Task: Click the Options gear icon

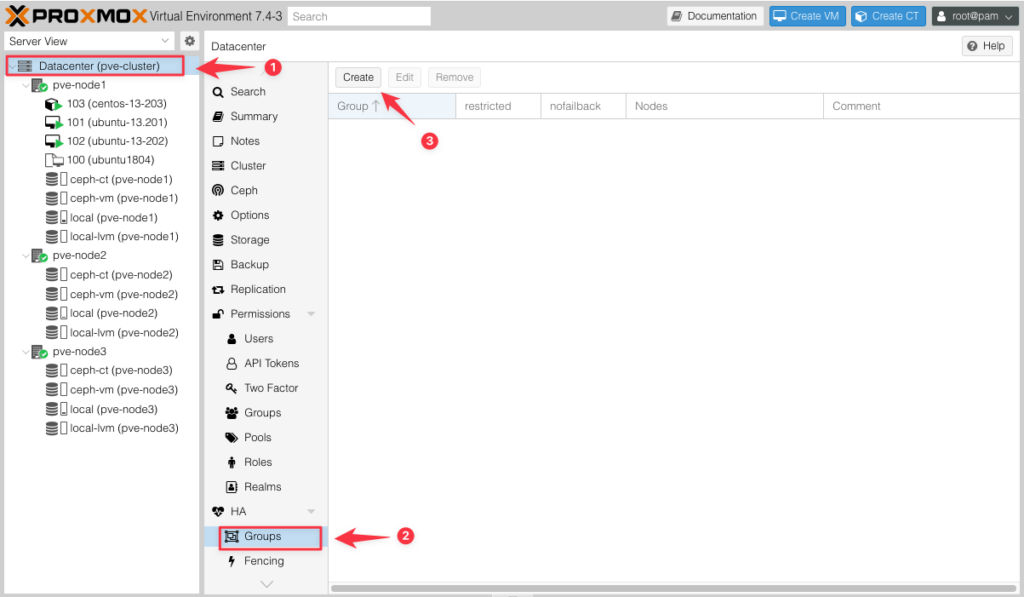Action: (x=218, y=215)
